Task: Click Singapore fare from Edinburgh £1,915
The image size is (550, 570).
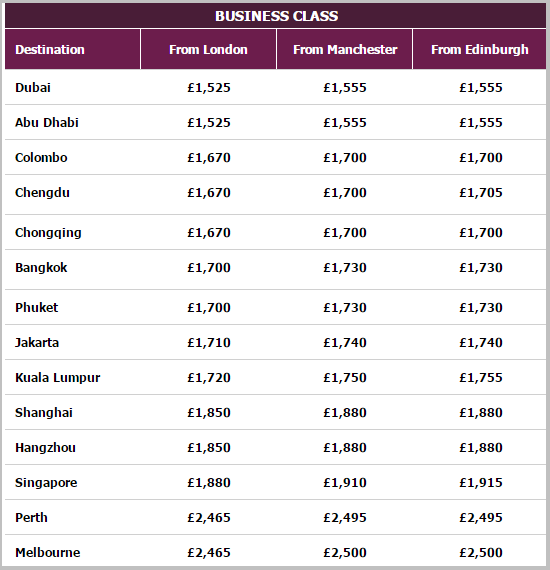Action: [x=481, y=483]
